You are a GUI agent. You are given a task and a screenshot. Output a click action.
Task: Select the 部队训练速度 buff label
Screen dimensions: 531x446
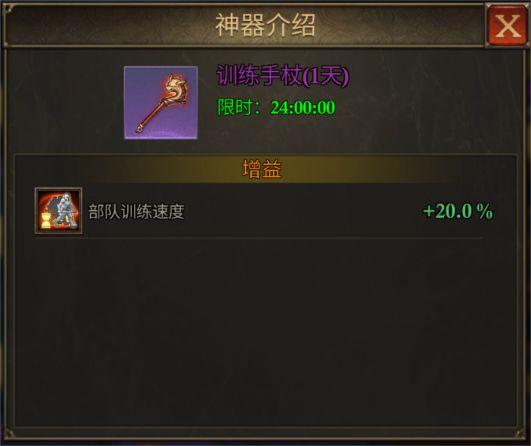[x=136, y=212]
